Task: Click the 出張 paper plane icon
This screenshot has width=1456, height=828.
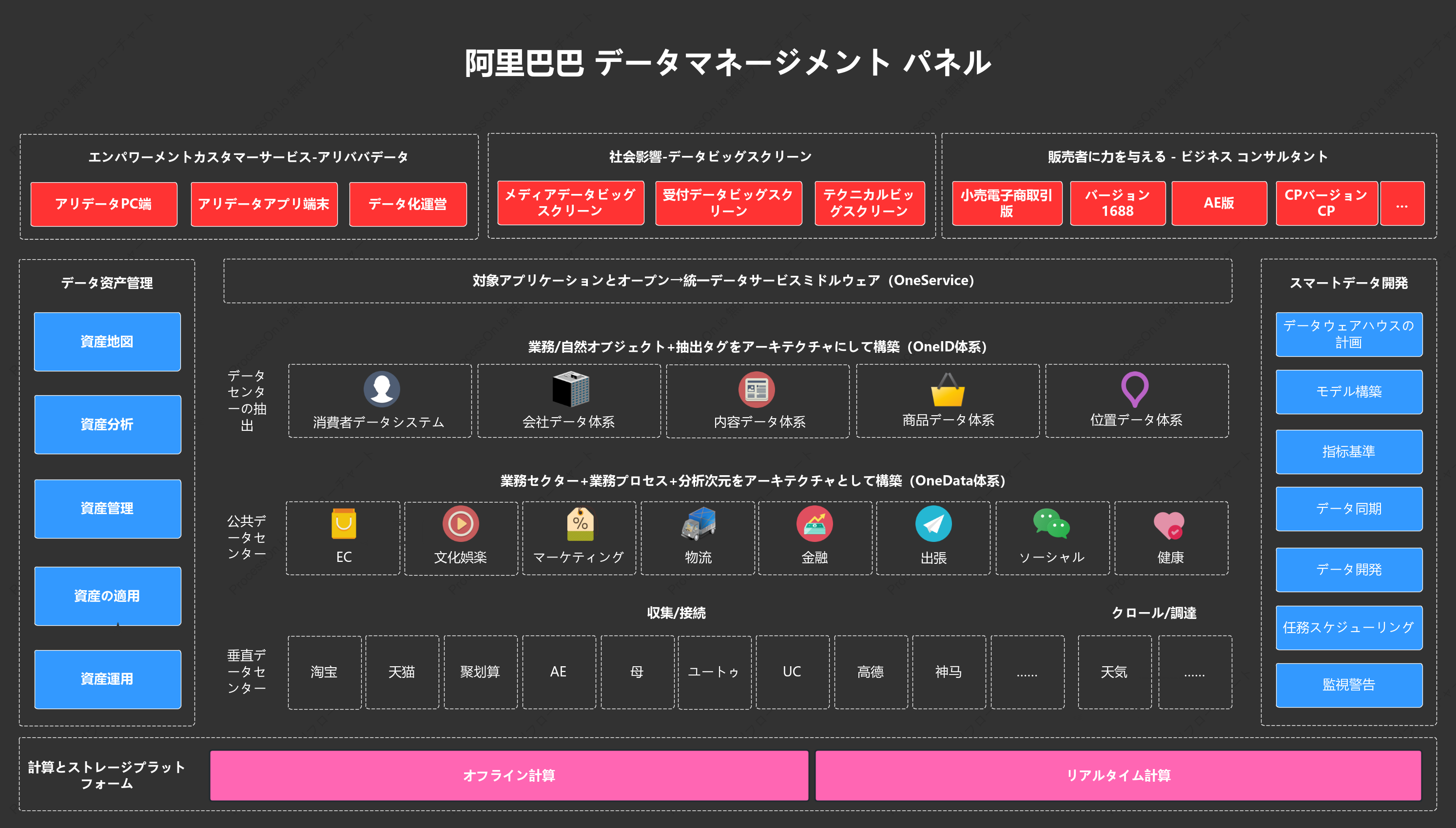Action: pos(933,524)
